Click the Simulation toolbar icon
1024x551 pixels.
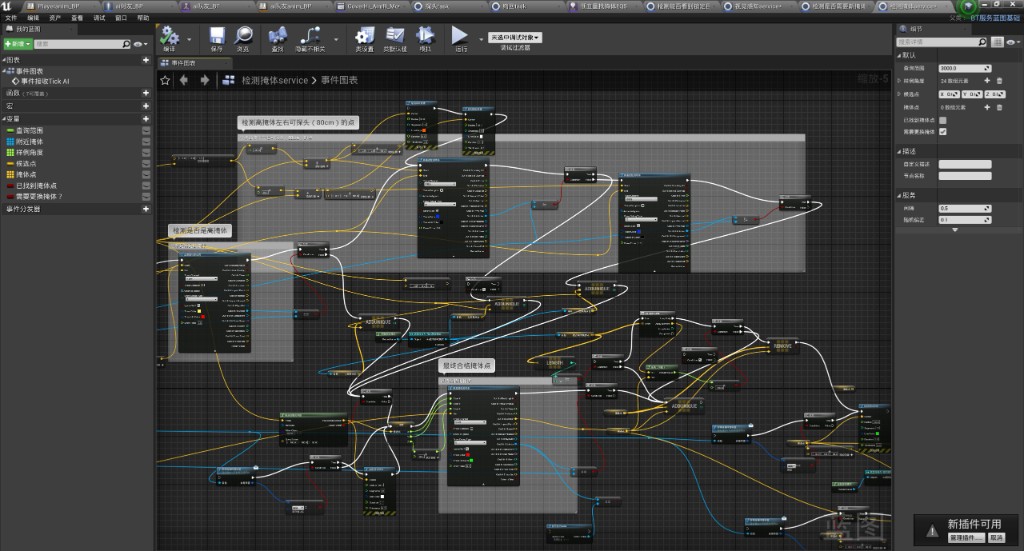(425, 36)
